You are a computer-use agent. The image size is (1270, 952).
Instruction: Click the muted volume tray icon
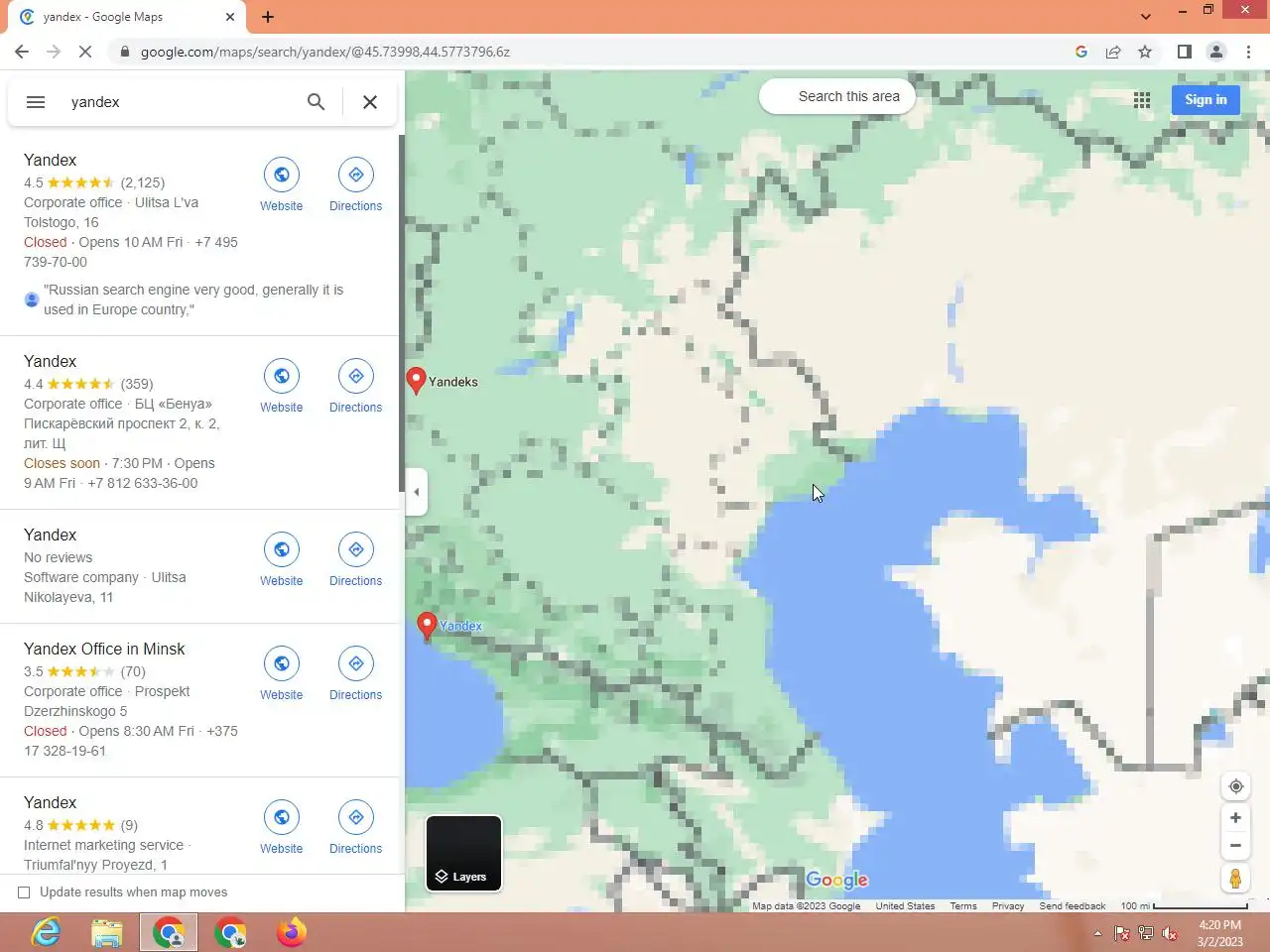coord(1170,933)
